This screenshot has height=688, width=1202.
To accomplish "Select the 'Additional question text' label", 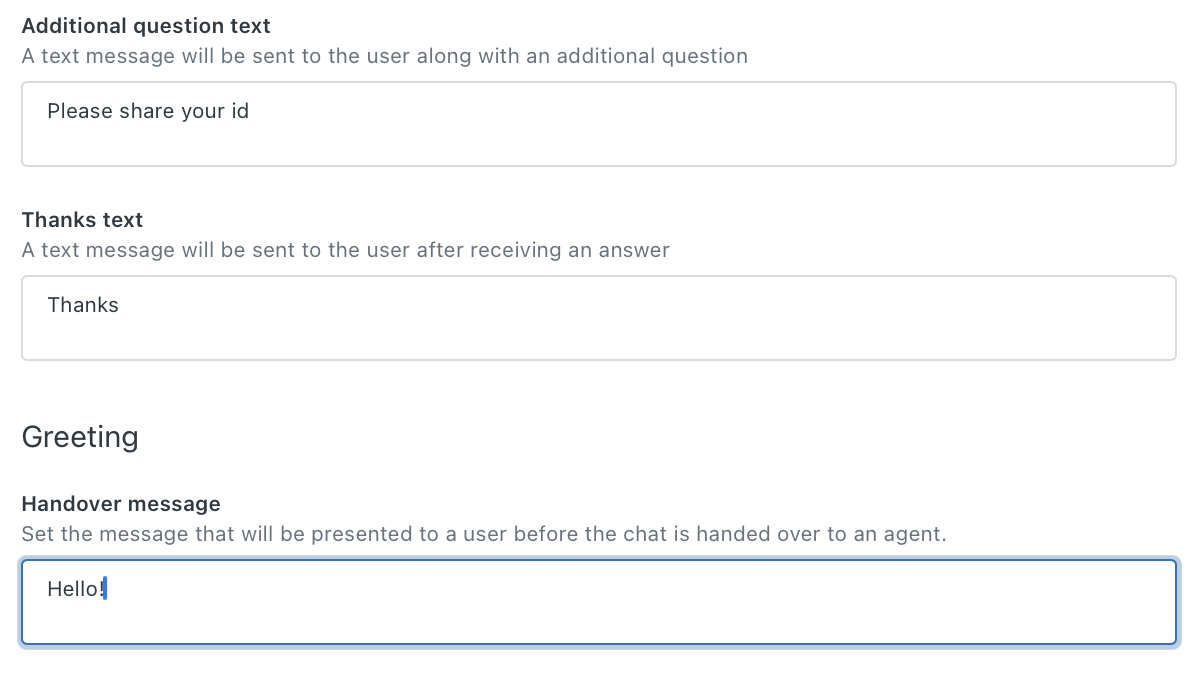I will 145,25.
